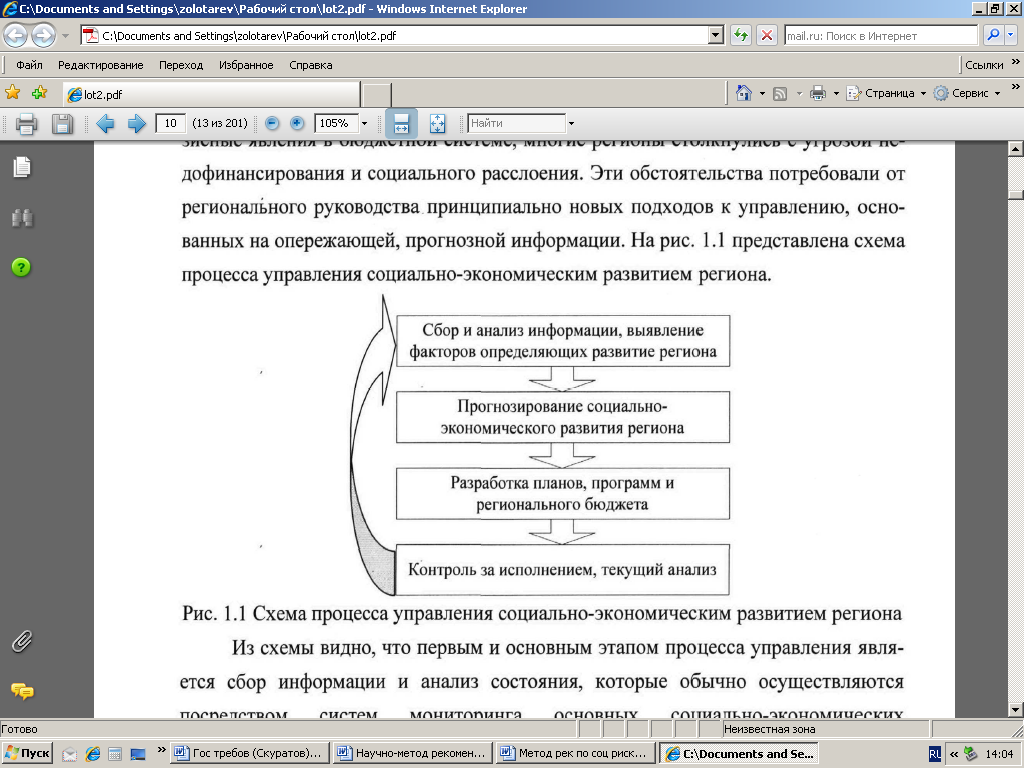Open the Избранное menu

tap(246, 65)
